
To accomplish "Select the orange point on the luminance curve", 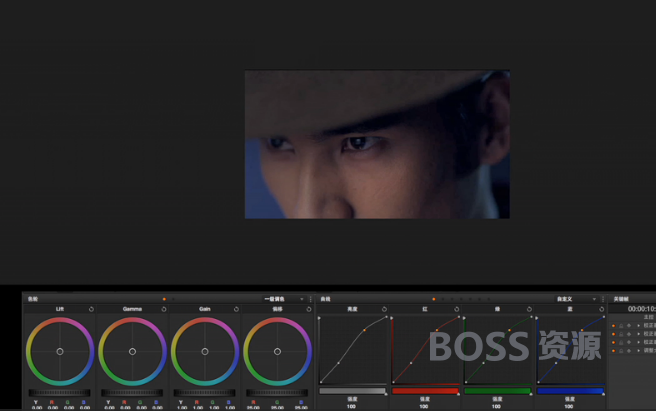I will [364, 330].
